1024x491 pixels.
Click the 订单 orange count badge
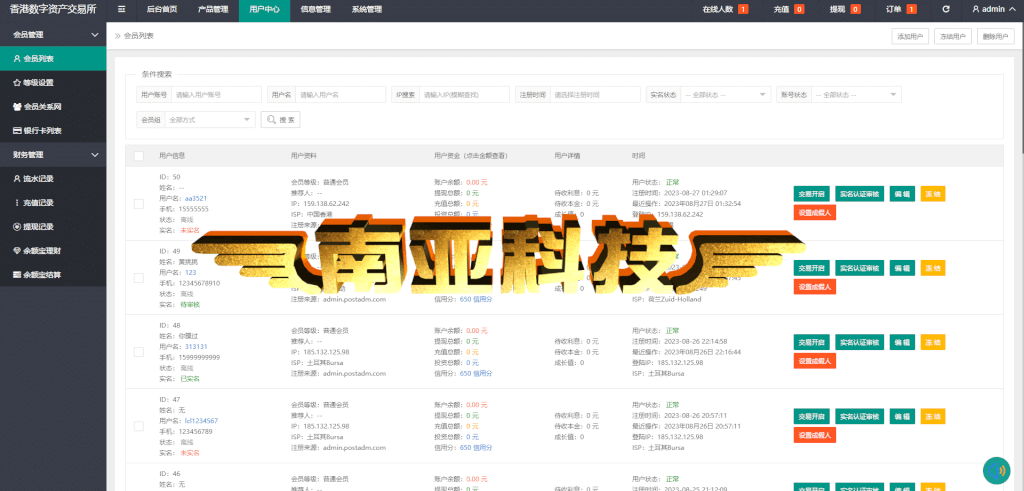pos(911,10)
